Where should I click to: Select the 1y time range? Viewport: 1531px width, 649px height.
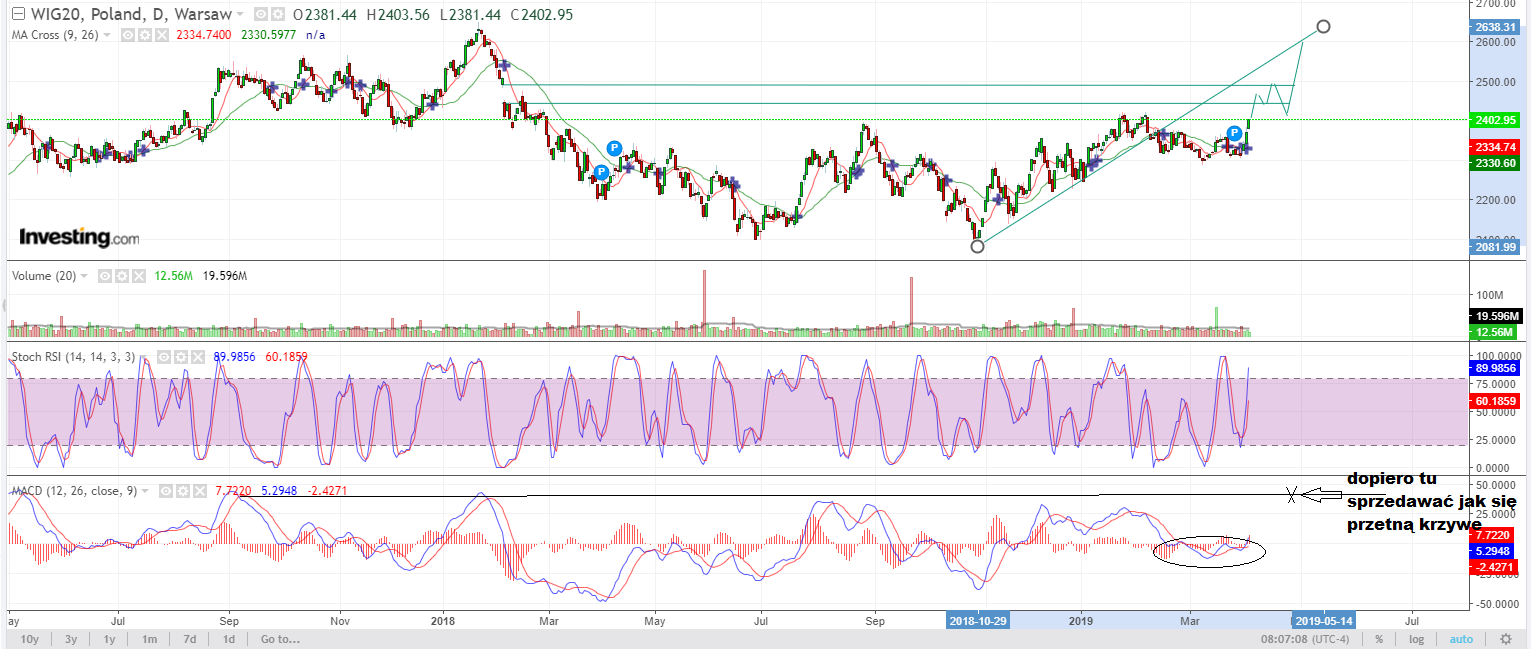109,639
